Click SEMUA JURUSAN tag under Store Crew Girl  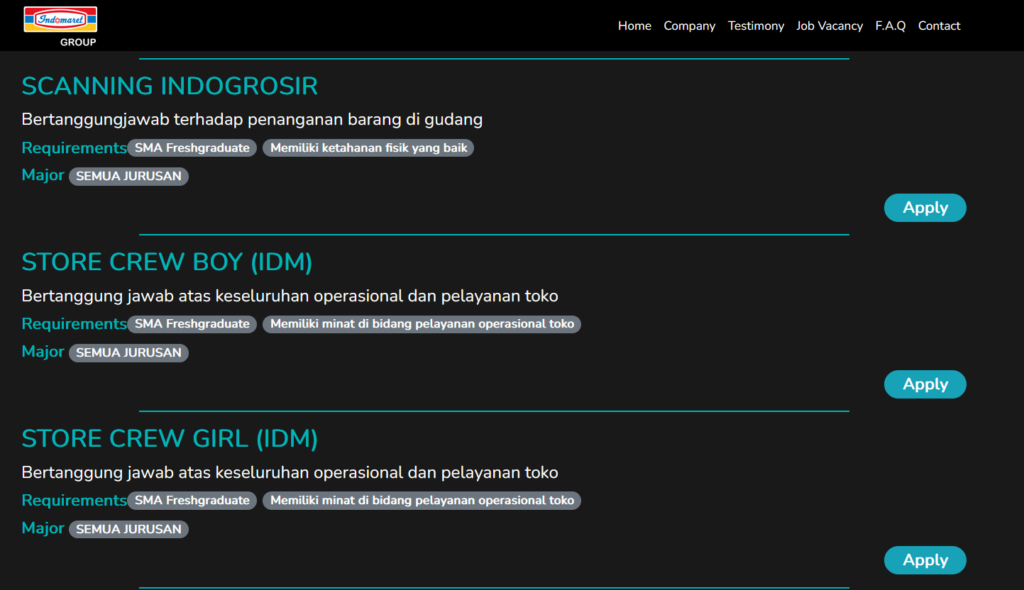129,529
